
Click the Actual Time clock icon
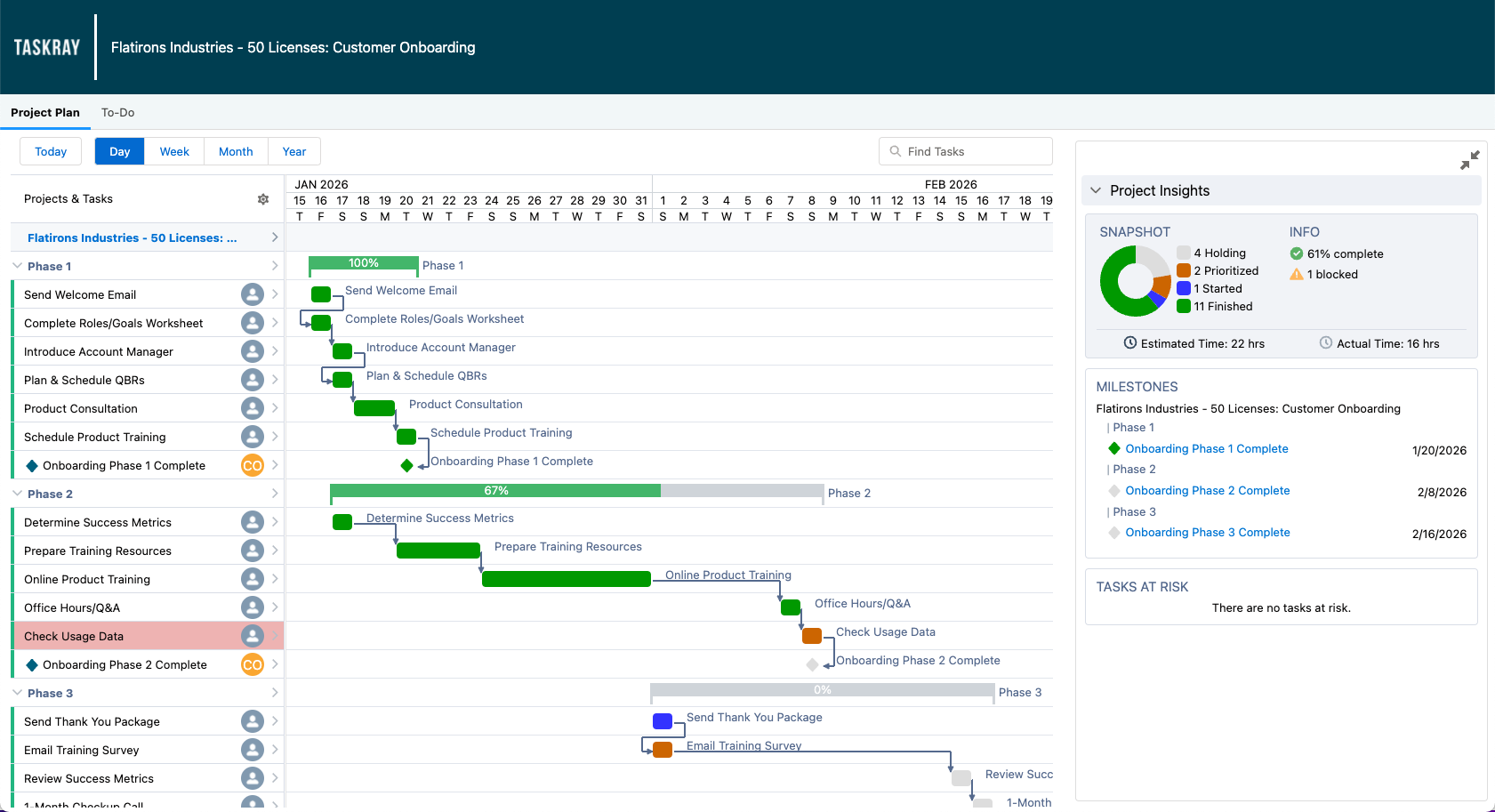click(x=1326, y=342)
